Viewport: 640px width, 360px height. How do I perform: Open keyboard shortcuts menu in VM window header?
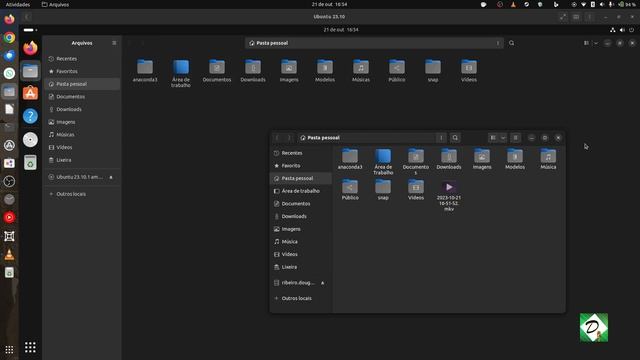pos(576,17)
